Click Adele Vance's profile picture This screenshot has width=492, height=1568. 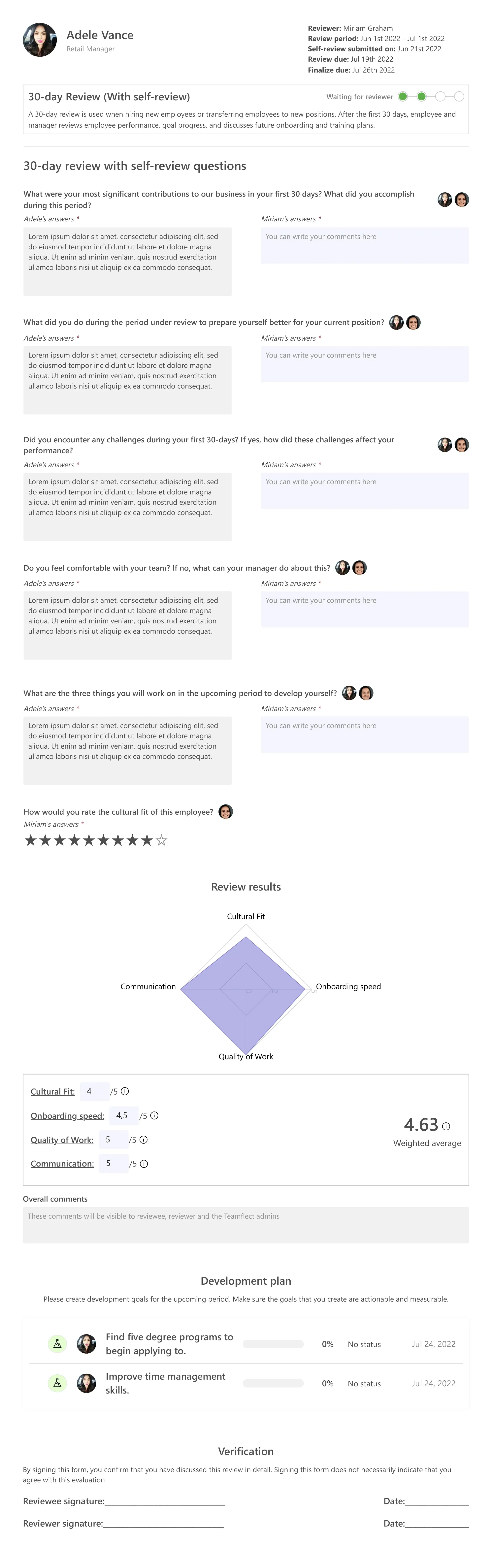(40, 40)
